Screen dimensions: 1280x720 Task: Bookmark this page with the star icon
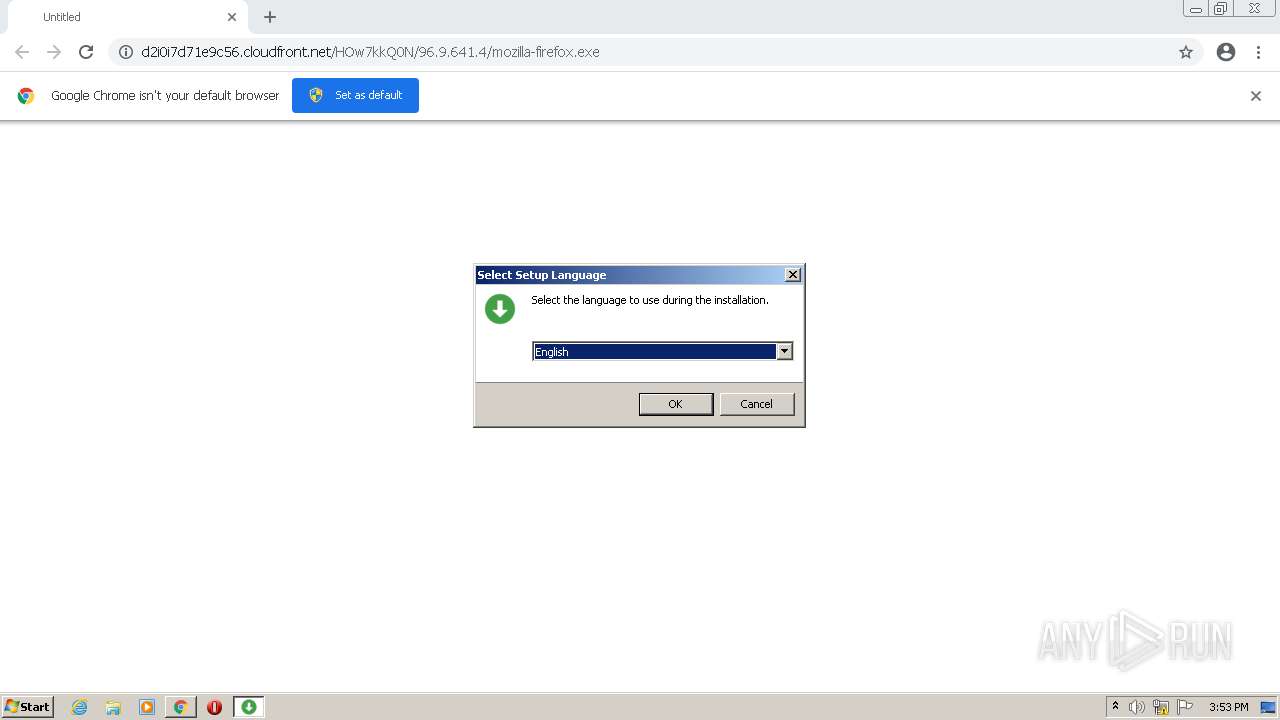click(1186, 52)
